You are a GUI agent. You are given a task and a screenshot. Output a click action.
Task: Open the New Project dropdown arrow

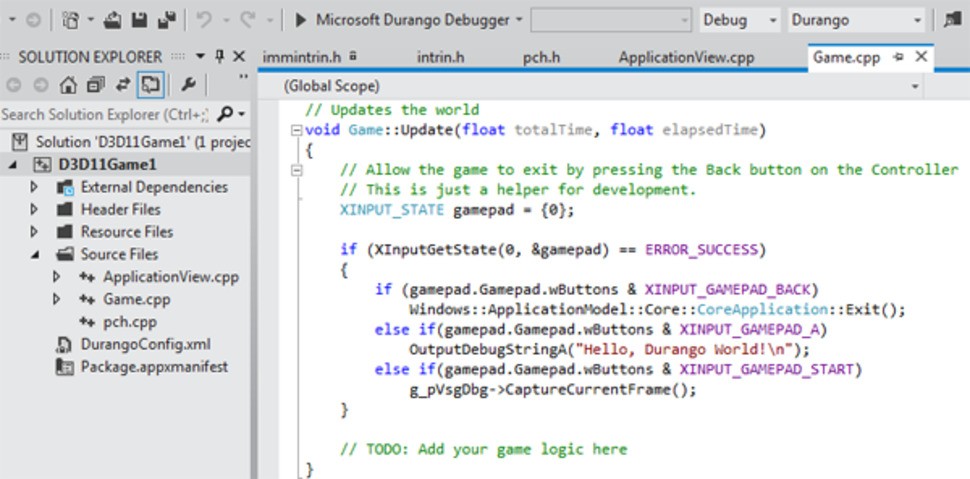pos(91,20)
